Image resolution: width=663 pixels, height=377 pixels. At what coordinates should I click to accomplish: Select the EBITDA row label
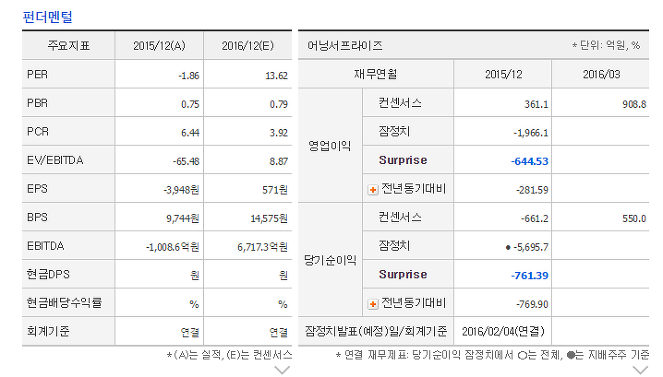(x=45, y=246)
